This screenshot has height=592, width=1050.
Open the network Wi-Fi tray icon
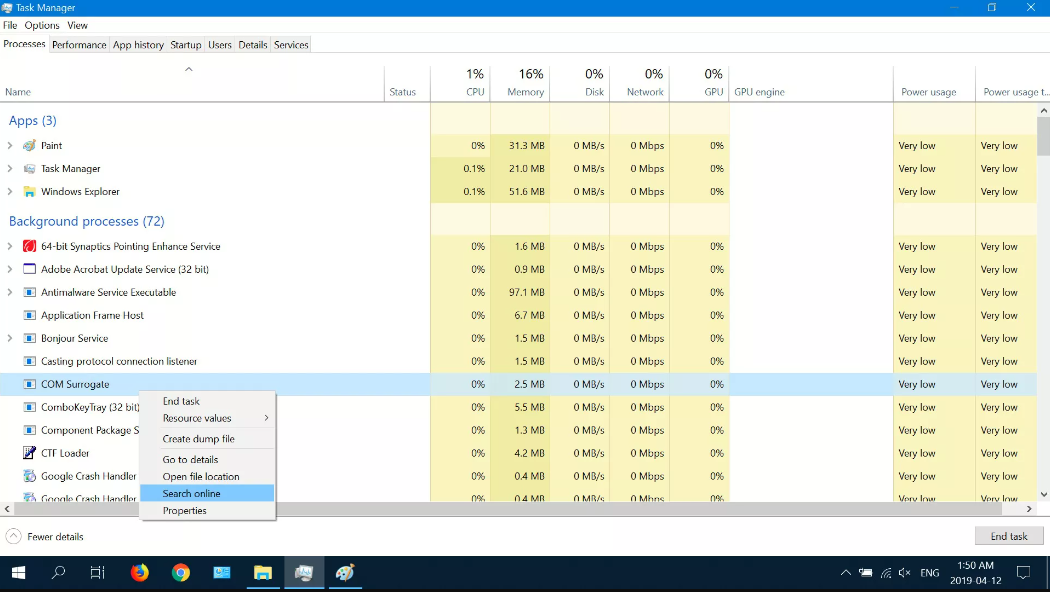[885, 573]
